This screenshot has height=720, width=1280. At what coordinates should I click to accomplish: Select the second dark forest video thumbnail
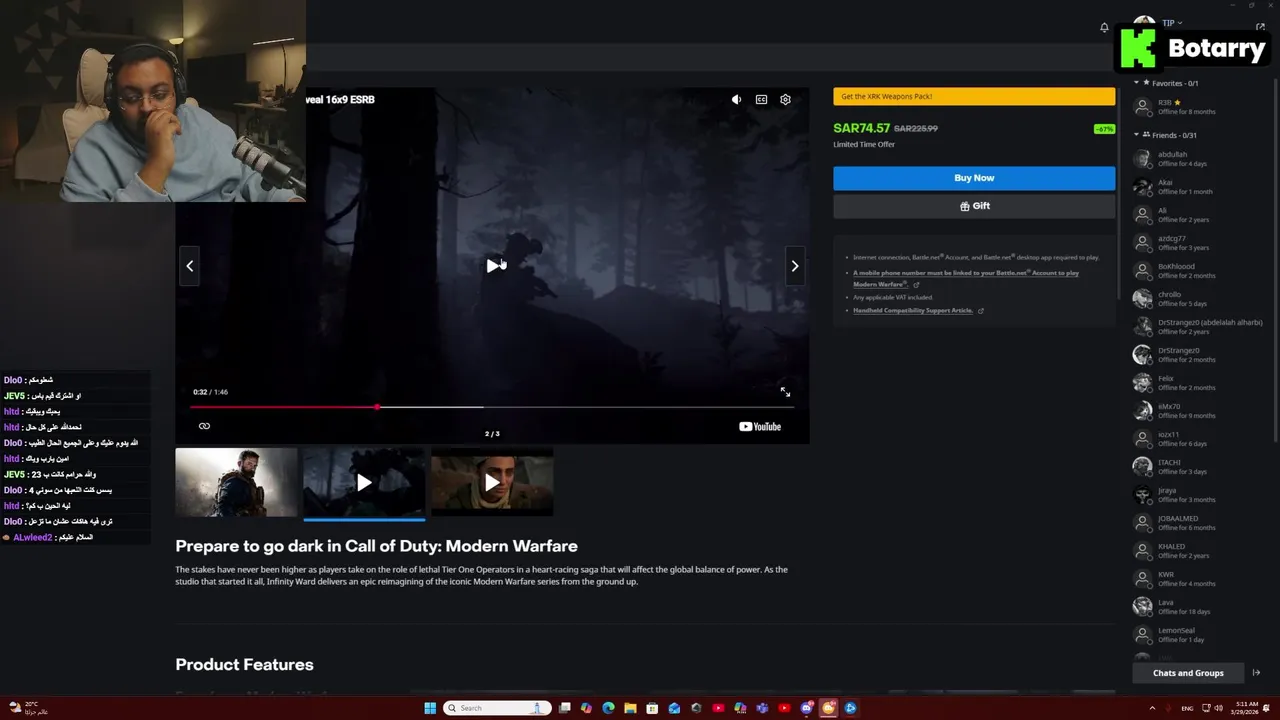tap(364, 482)
